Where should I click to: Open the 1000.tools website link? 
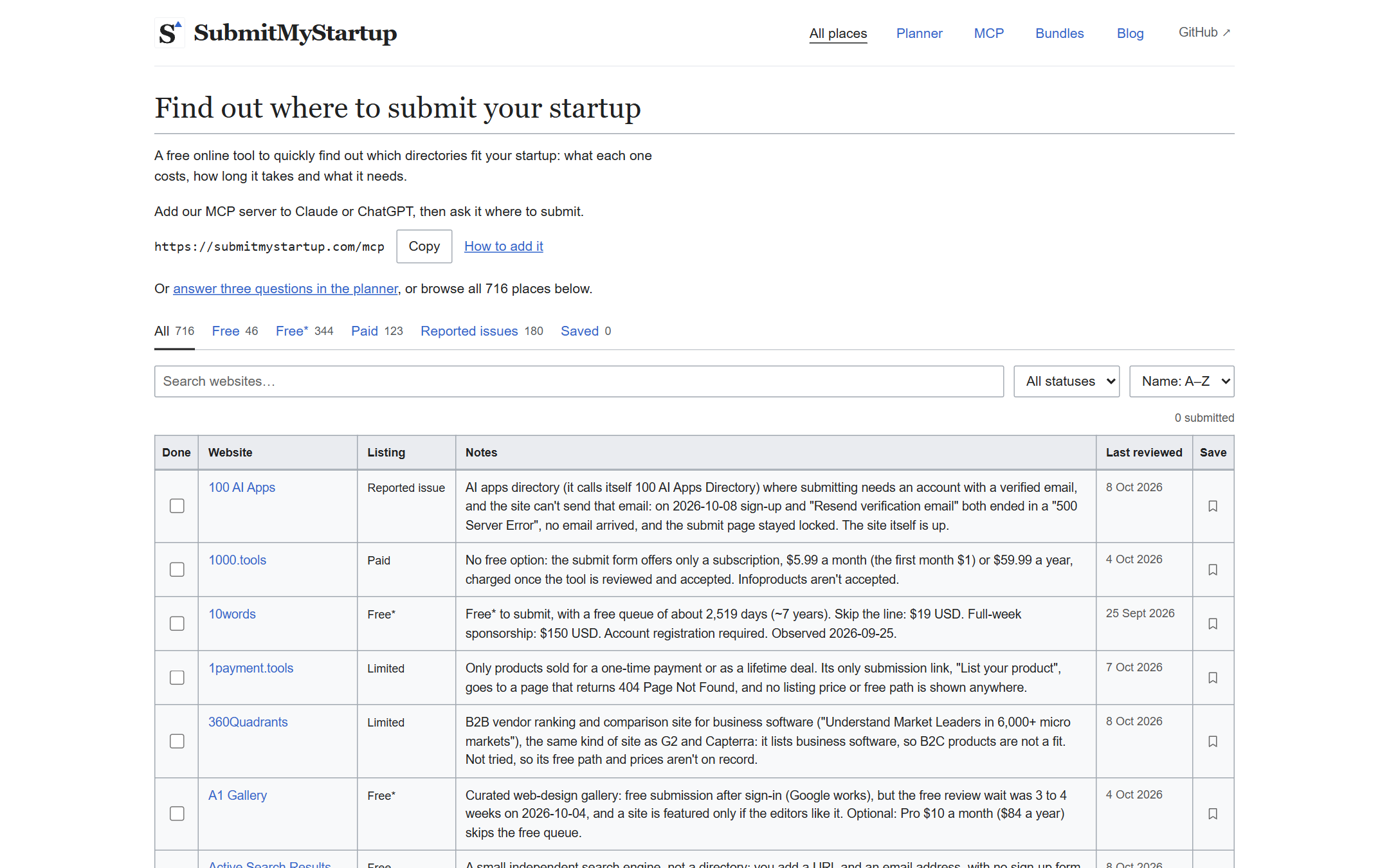[237, 560]
